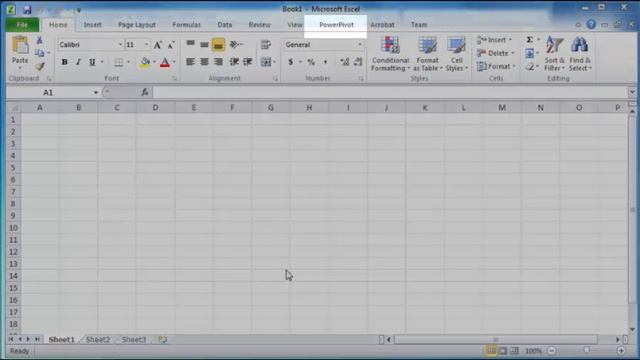Click the Insert Worksheet tab icon
640x360 pixels.
pyautogui.click(x=162, y=340)
